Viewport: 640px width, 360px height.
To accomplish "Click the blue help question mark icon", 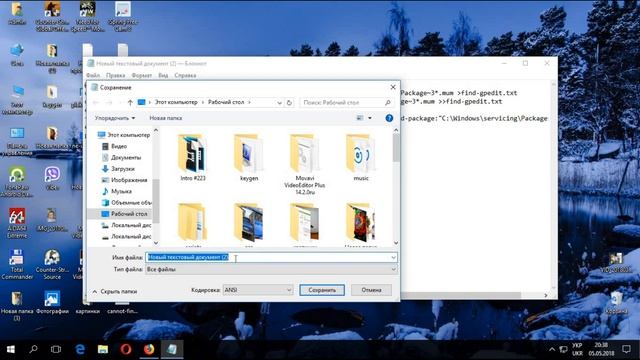I will point(389,118).
